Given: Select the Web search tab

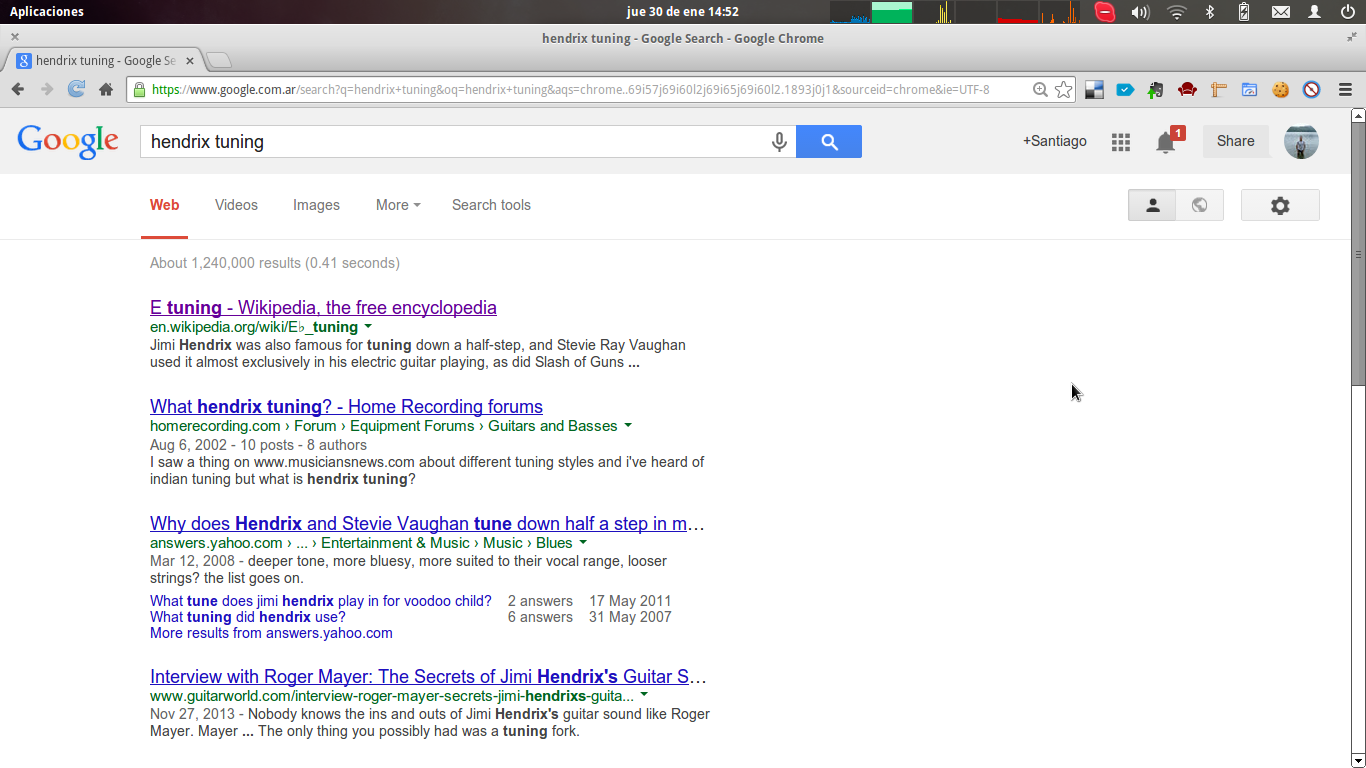Looking at the screenshot, I should (164, 205).
